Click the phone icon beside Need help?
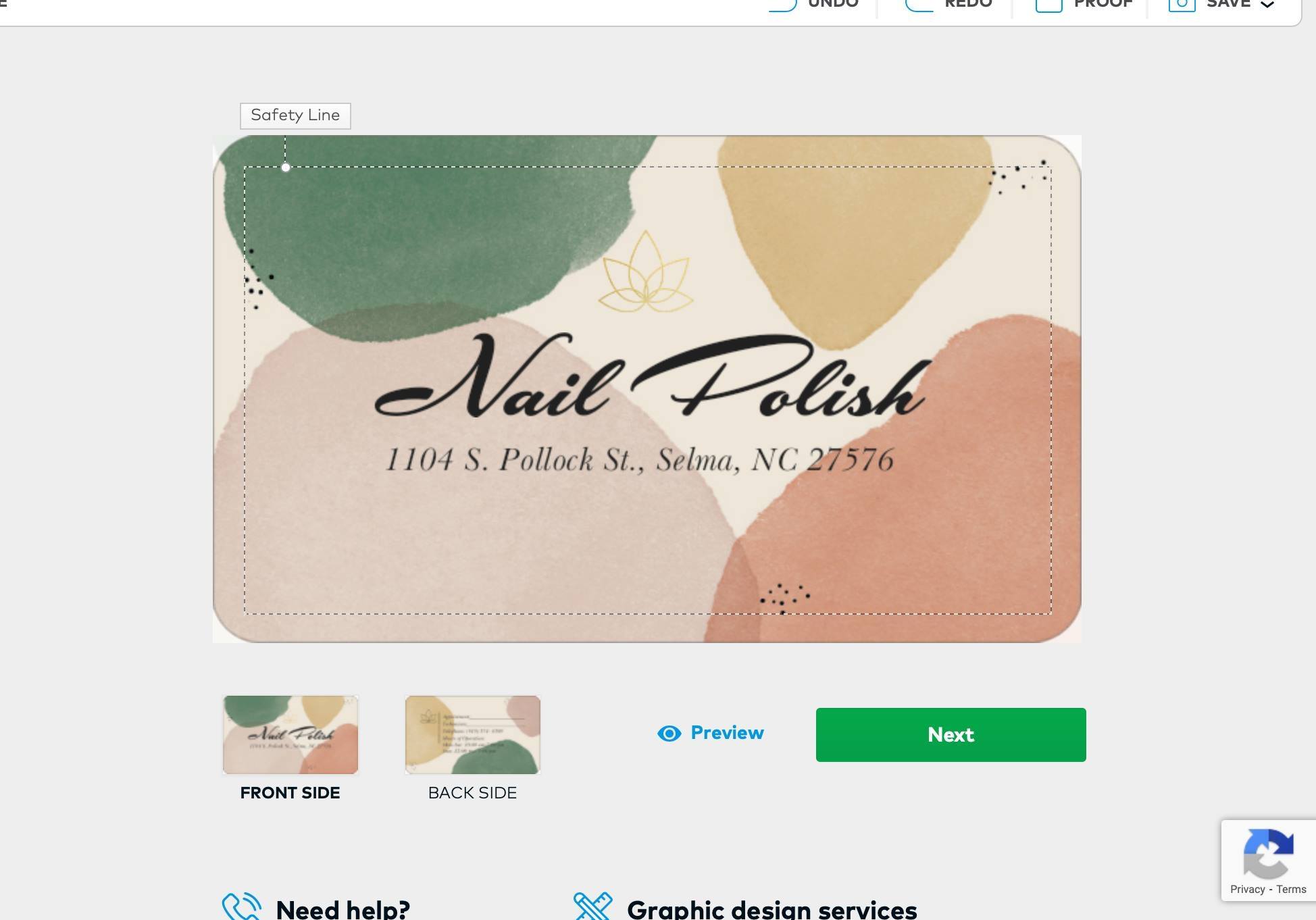 tap(242, 907)
